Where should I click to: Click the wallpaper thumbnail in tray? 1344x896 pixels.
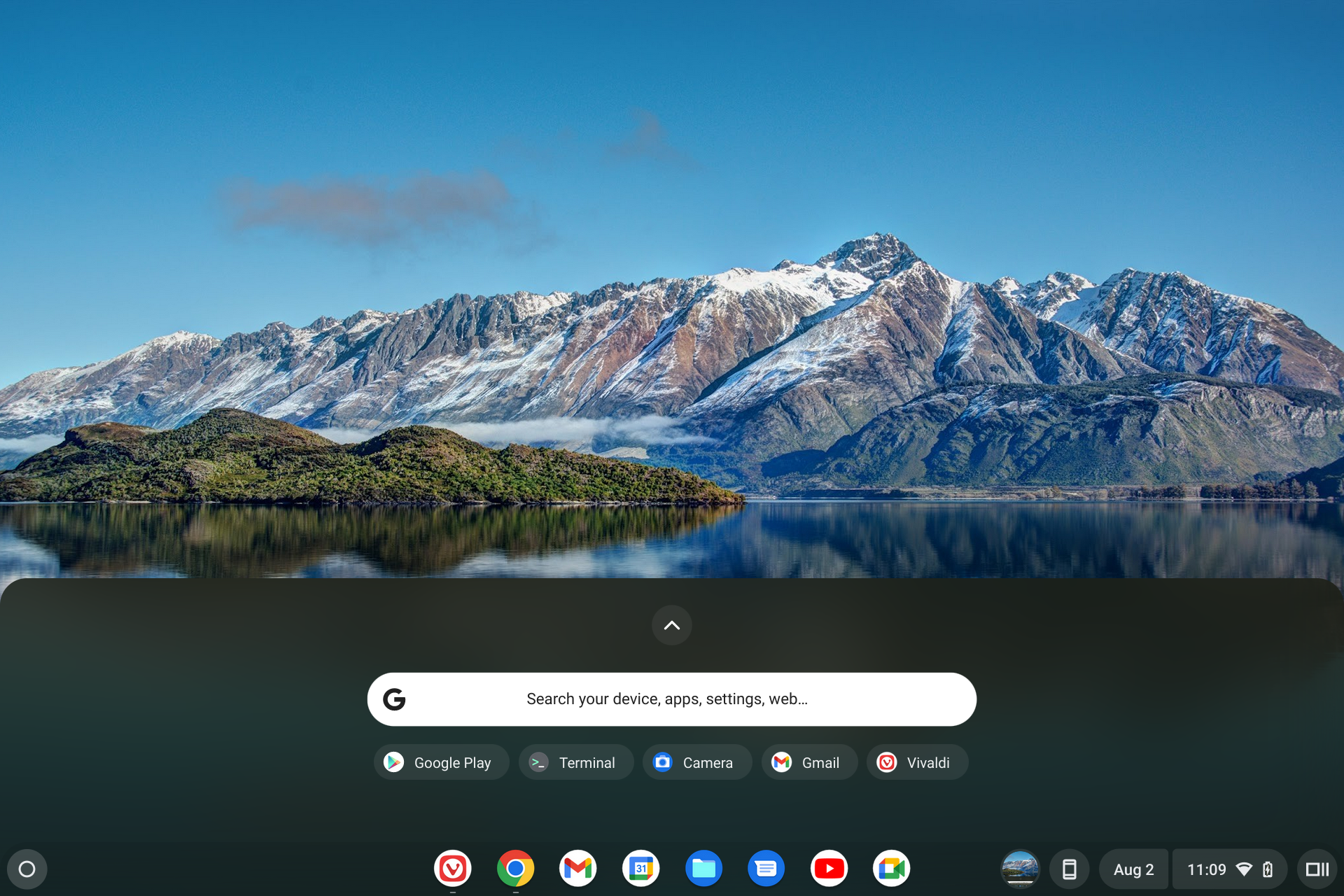tap(1019, 869)
